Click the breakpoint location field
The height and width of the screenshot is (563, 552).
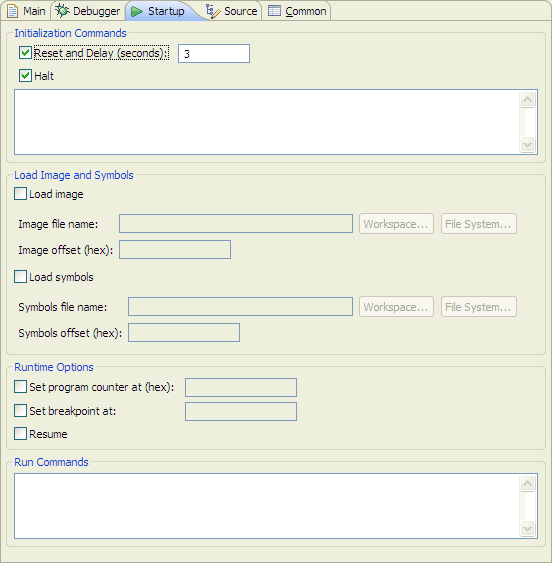[x=241, y=411]
